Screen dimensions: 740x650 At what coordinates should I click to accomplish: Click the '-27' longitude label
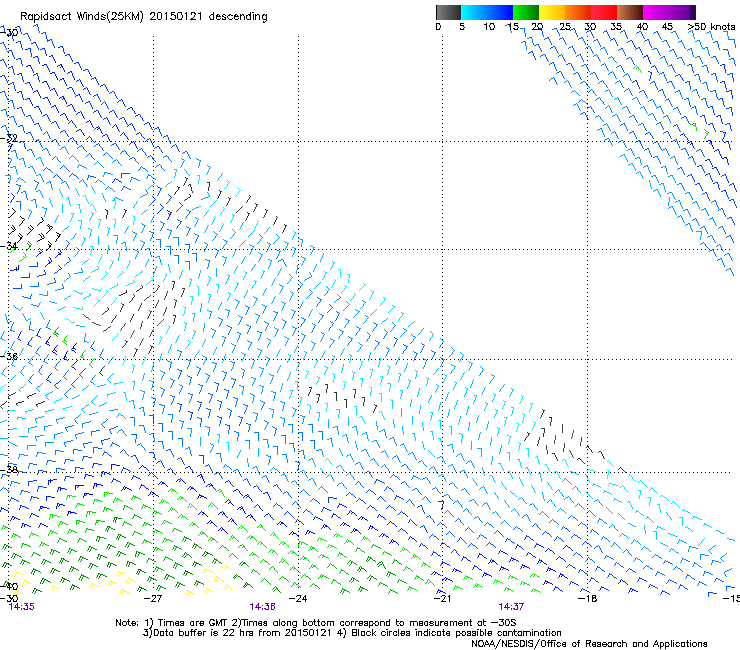coord(152,599)
